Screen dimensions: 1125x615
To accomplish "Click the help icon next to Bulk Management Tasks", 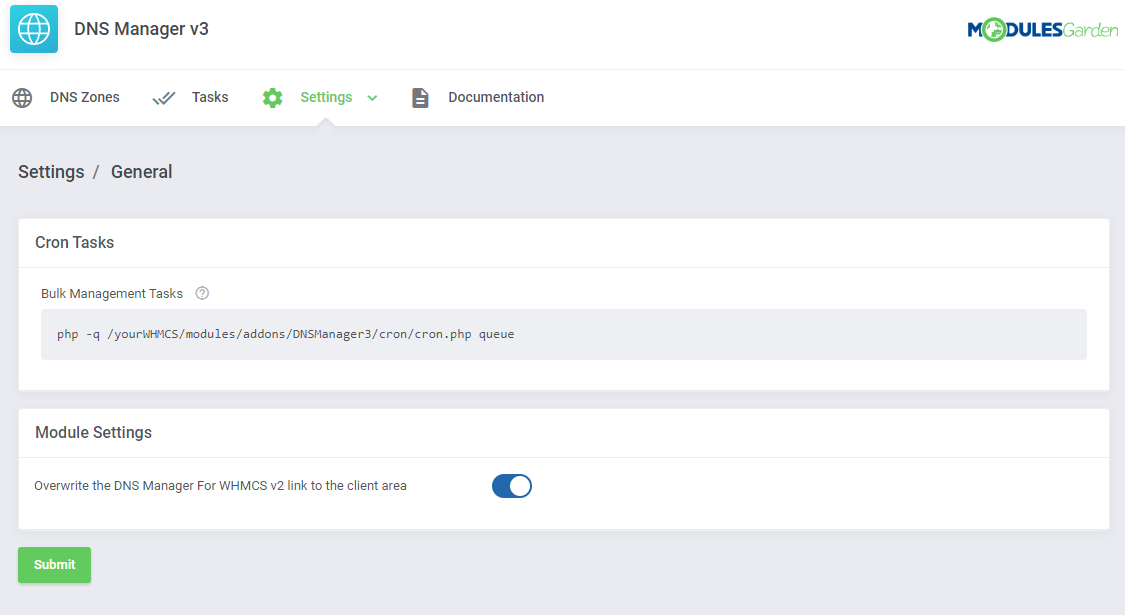I will (x=202, y=294).
